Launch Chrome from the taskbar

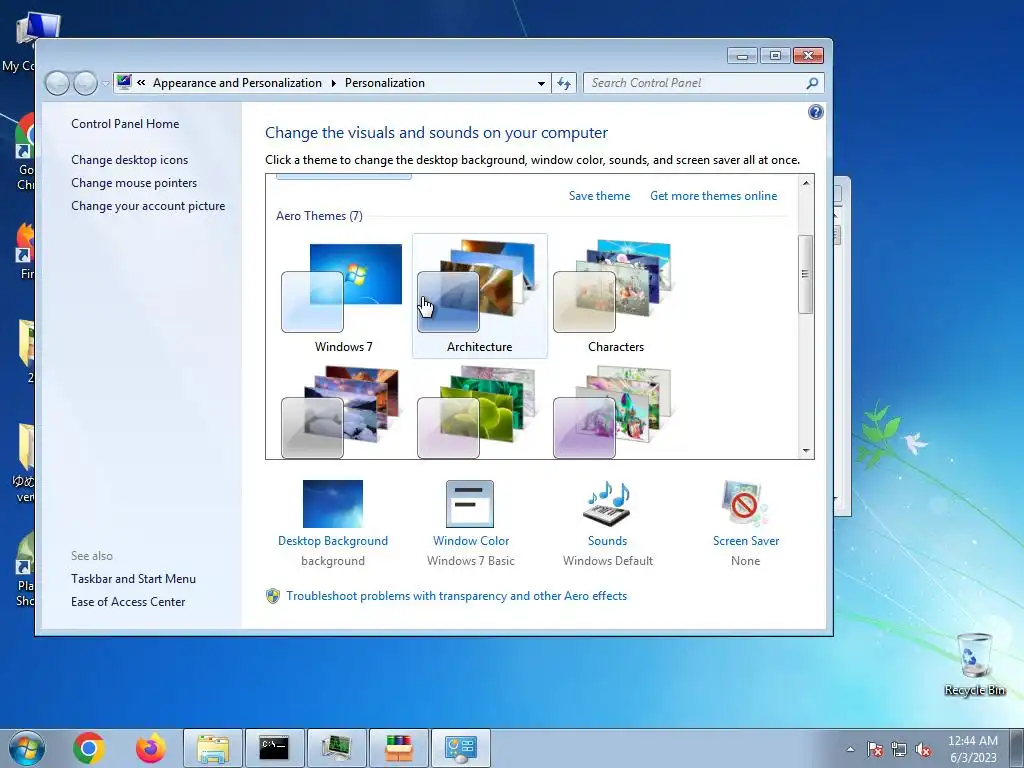pos(89,748)
